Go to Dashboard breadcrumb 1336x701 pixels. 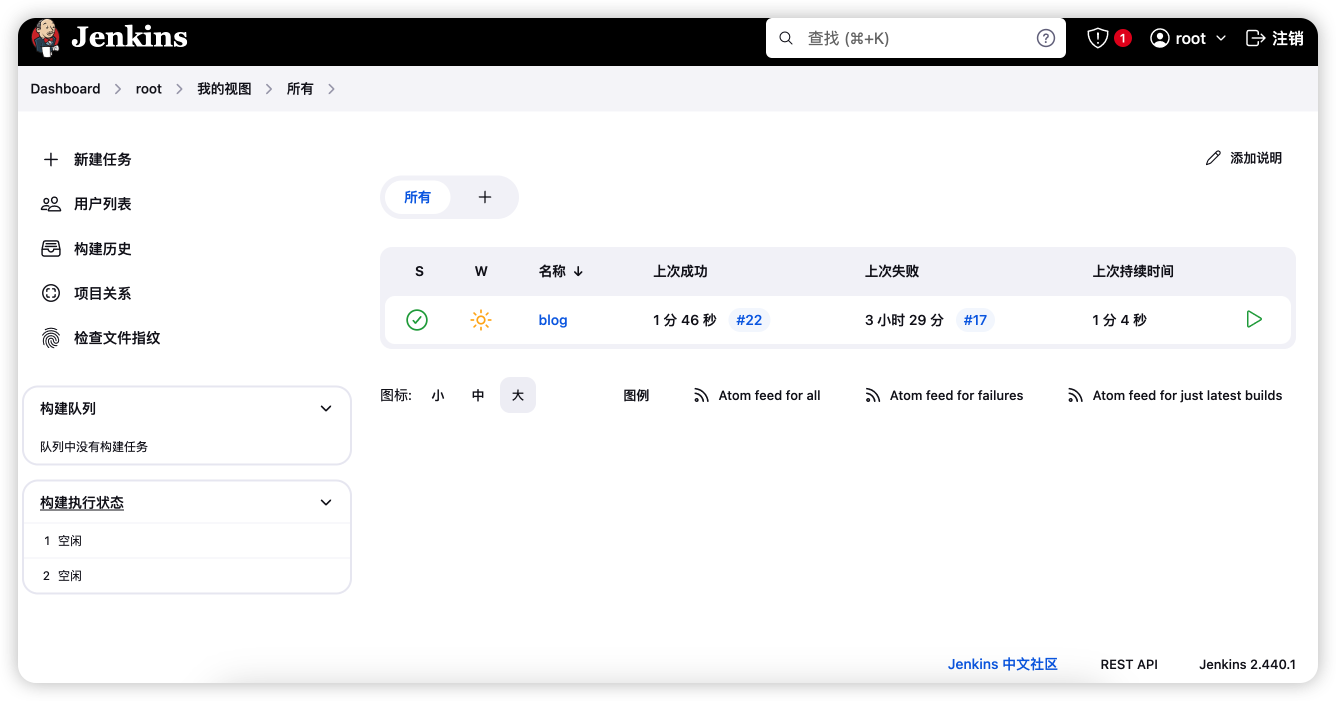[x=65, y=89]
